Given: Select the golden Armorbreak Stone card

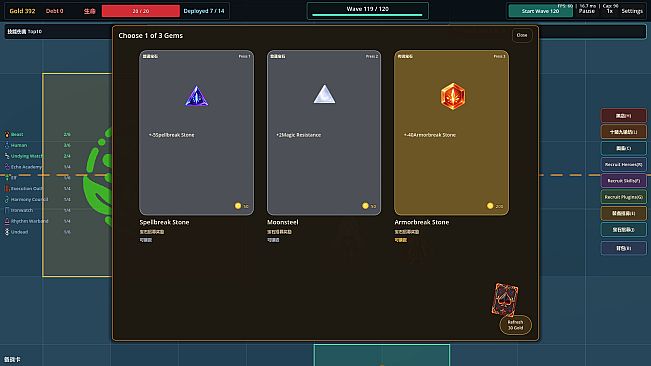Looking at the screenshot, I should [x=451, y=132].
